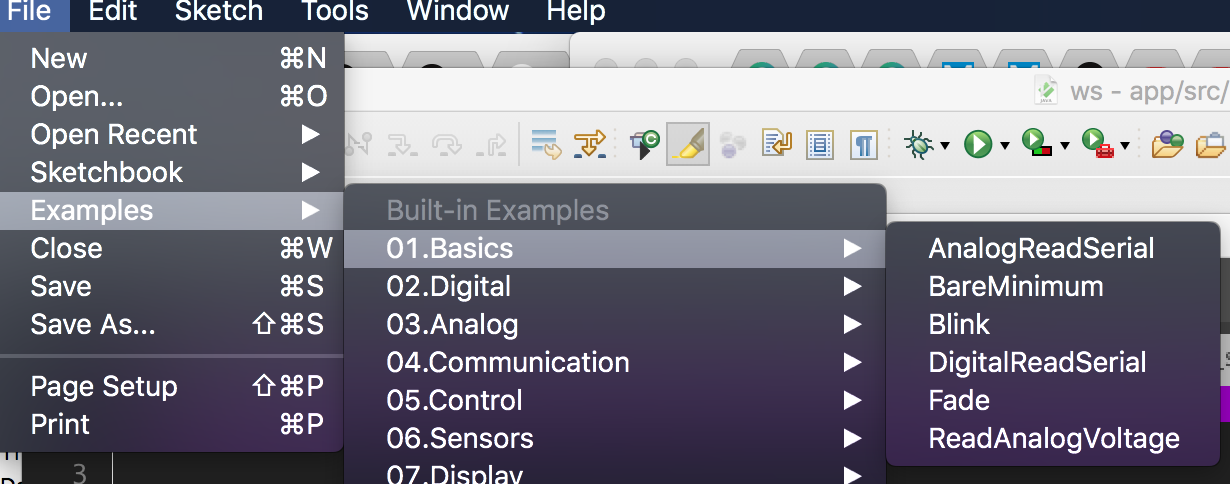This screenshot has height=484, width=1230.
Task: Toggle Show Whitespace Characters paragraph icon
Action: 863,145
